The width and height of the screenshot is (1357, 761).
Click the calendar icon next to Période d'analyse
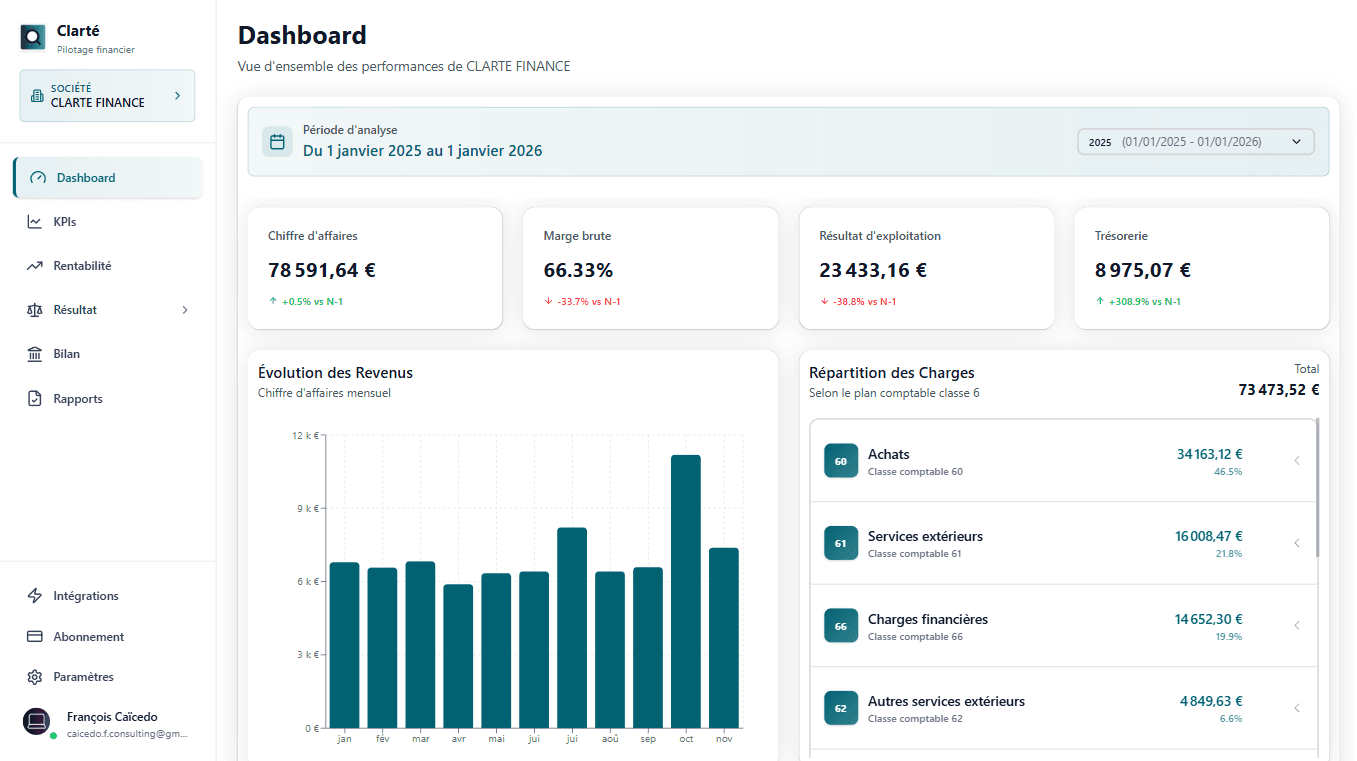[x=277, y=141]
